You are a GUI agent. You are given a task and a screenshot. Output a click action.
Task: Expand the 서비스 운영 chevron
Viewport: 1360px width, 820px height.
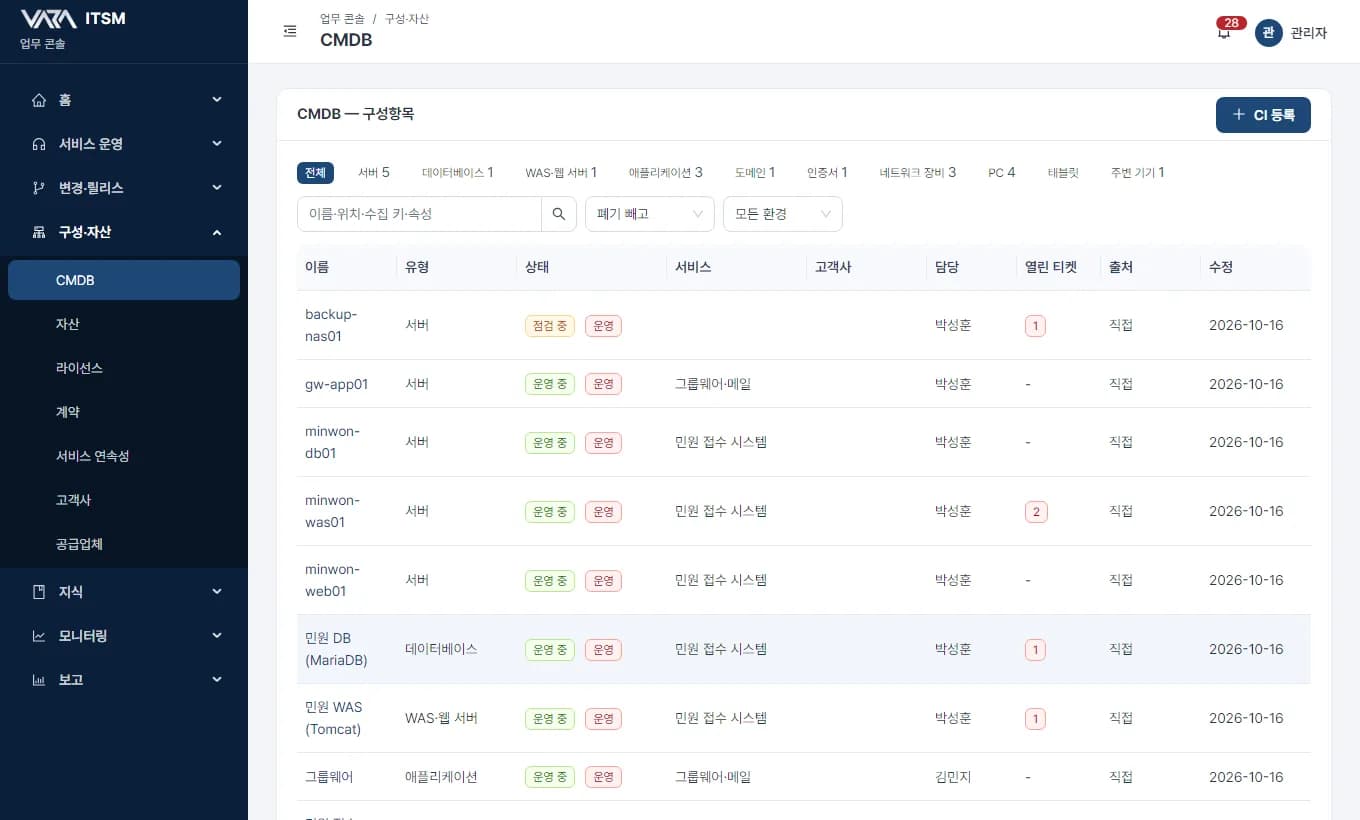[217, 144]
